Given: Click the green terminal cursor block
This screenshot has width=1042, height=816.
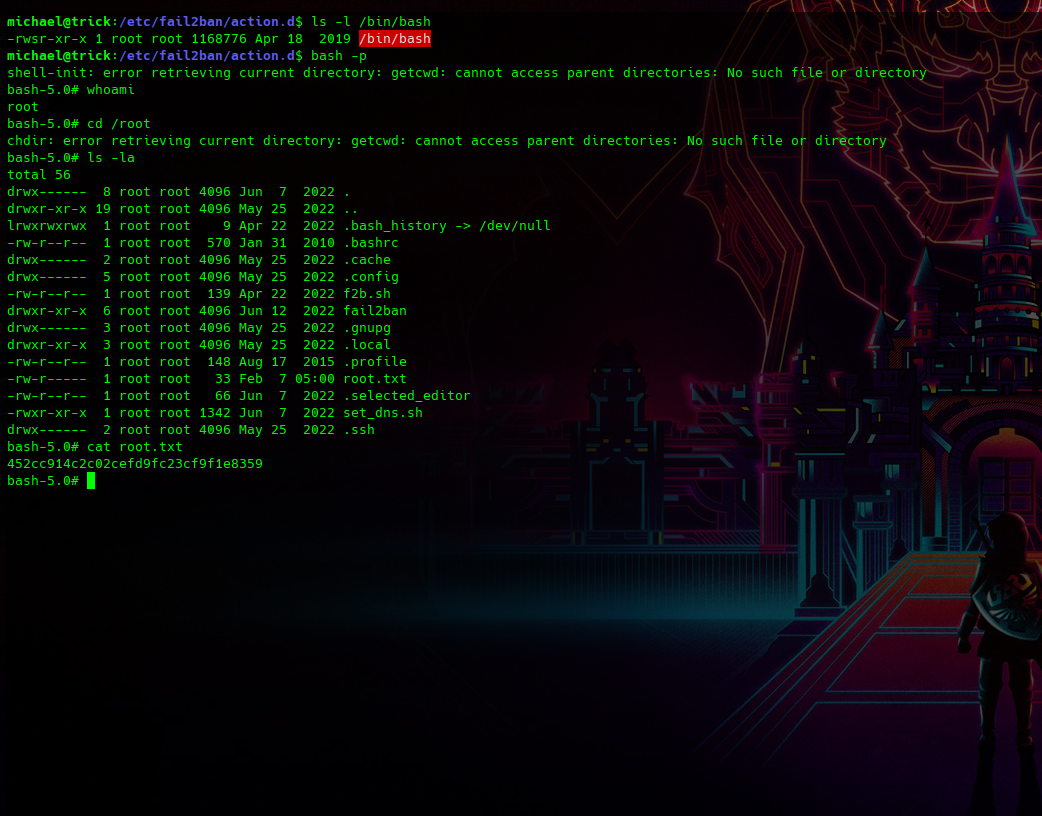Looking at the screenshot, I should (91, 481).
